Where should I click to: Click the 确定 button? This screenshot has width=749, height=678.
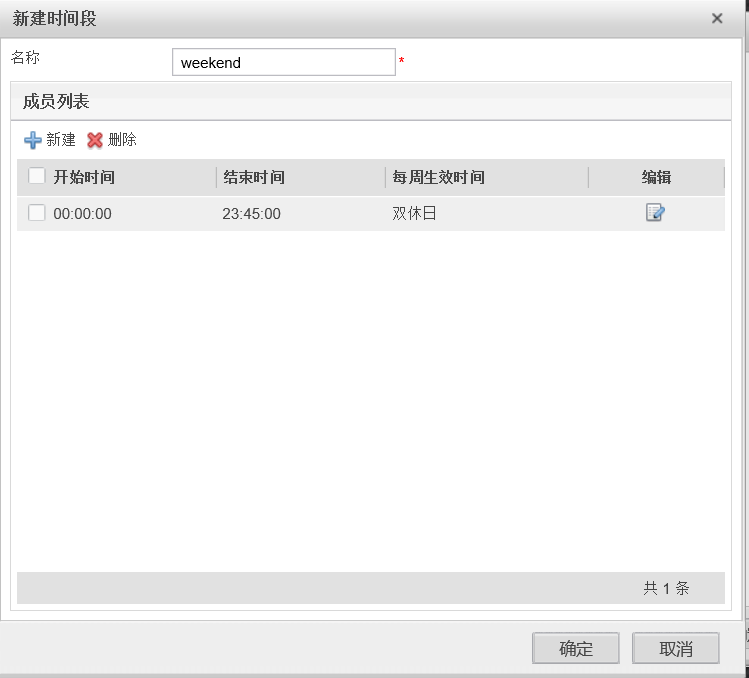pos(576,648)
